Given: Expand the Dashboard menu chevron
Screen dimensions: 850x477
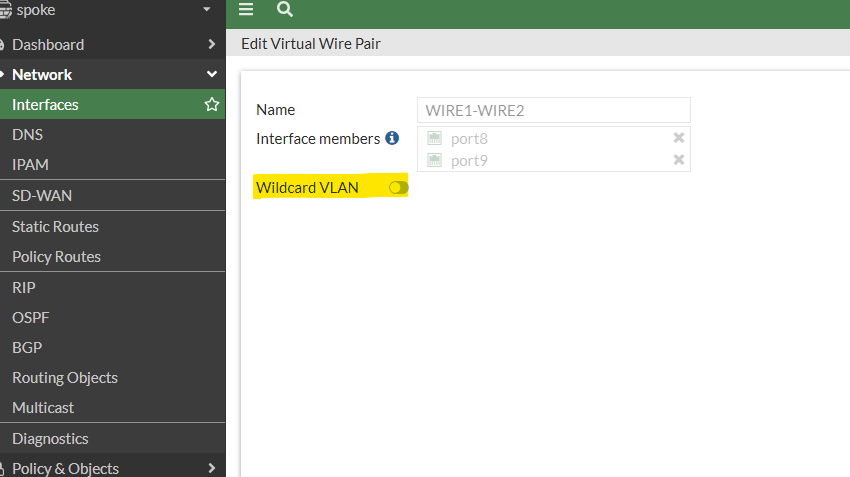Looking at the screenshot, I should click(x=212, y=44).
